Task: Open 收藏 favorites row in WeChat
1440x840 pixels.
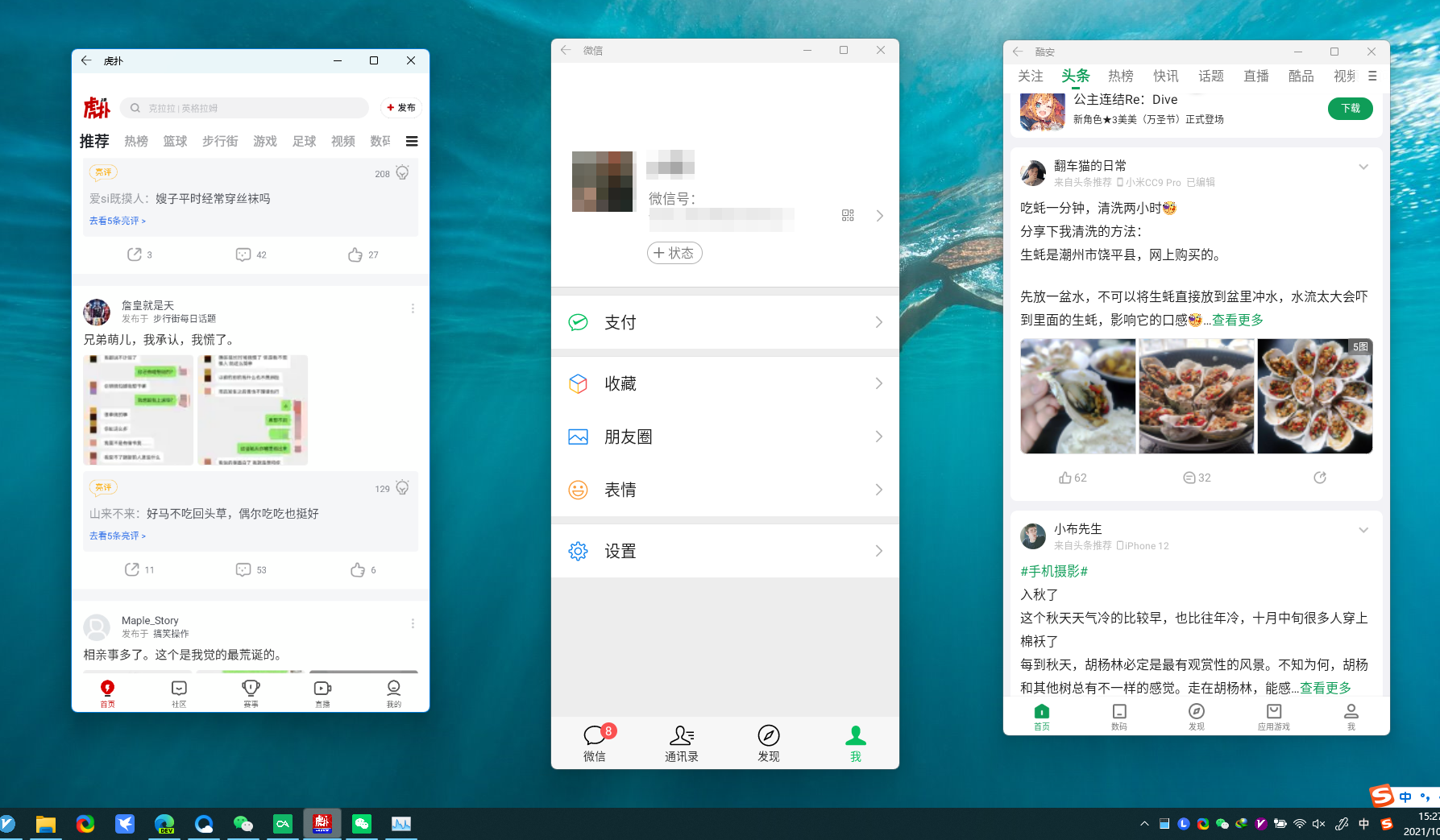Action: coord(725,383)
